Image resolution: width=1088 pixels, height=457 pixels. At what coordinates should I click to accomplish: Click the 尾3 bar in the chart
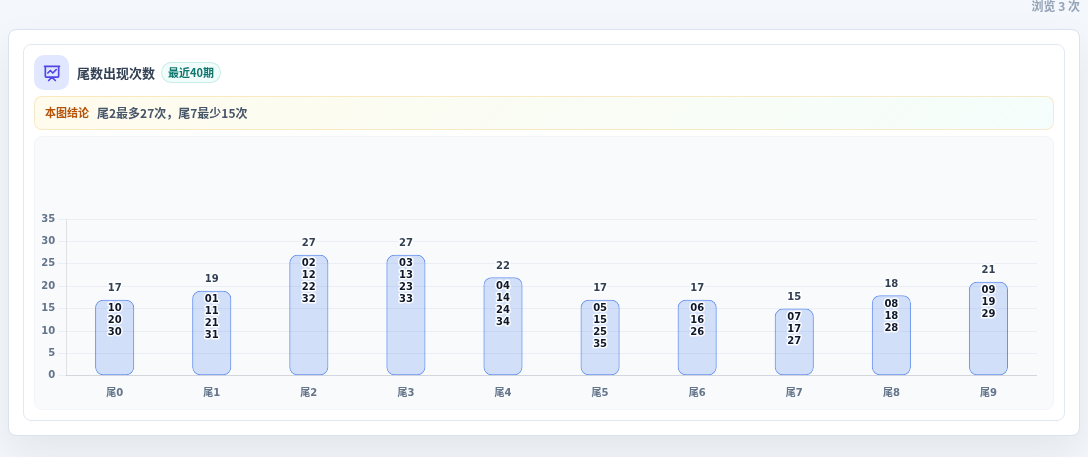[x=406, y=315]
